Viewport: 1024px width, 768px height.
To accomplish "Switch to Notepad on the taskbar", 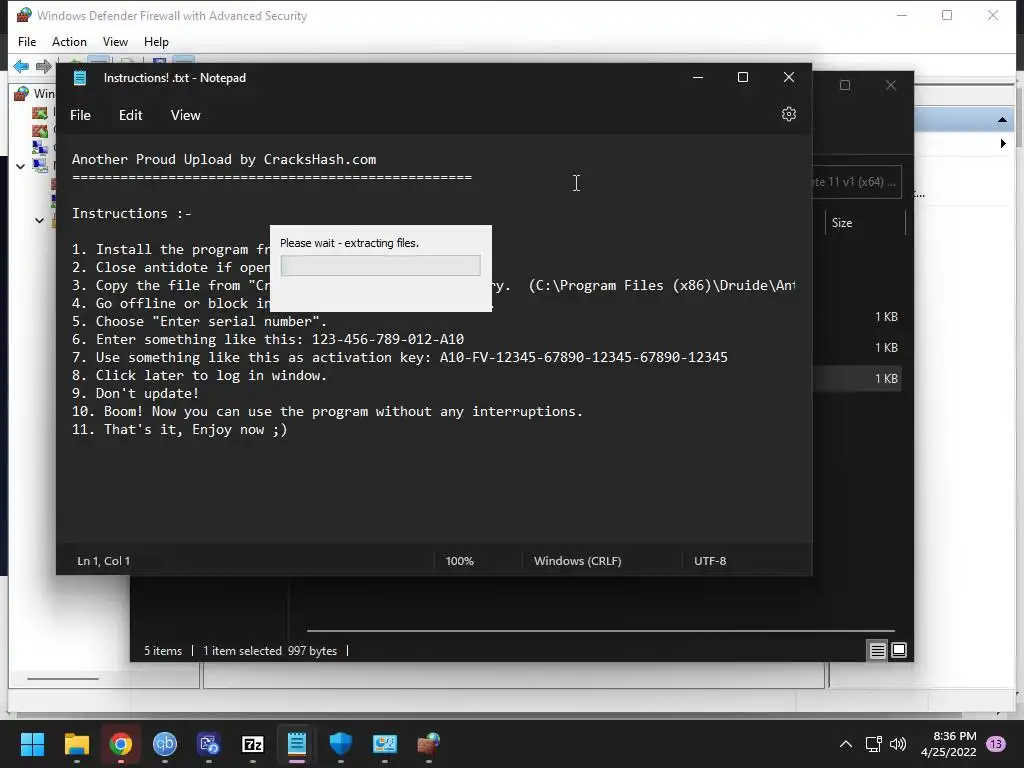I will point(296,744).
